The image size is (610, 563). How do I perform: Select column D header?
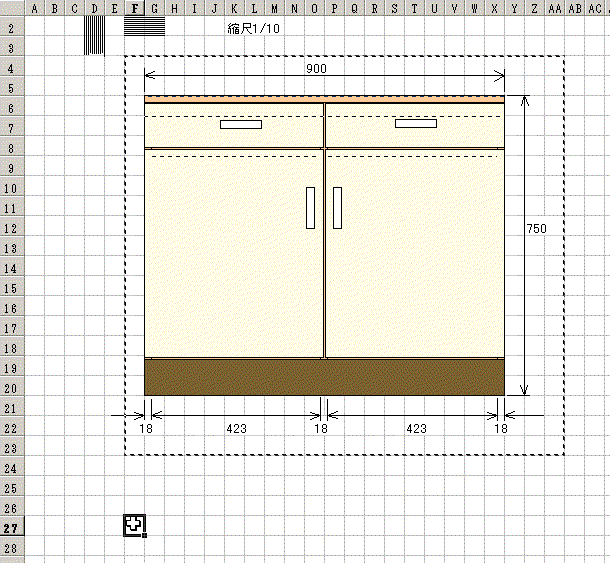point(95,8)
